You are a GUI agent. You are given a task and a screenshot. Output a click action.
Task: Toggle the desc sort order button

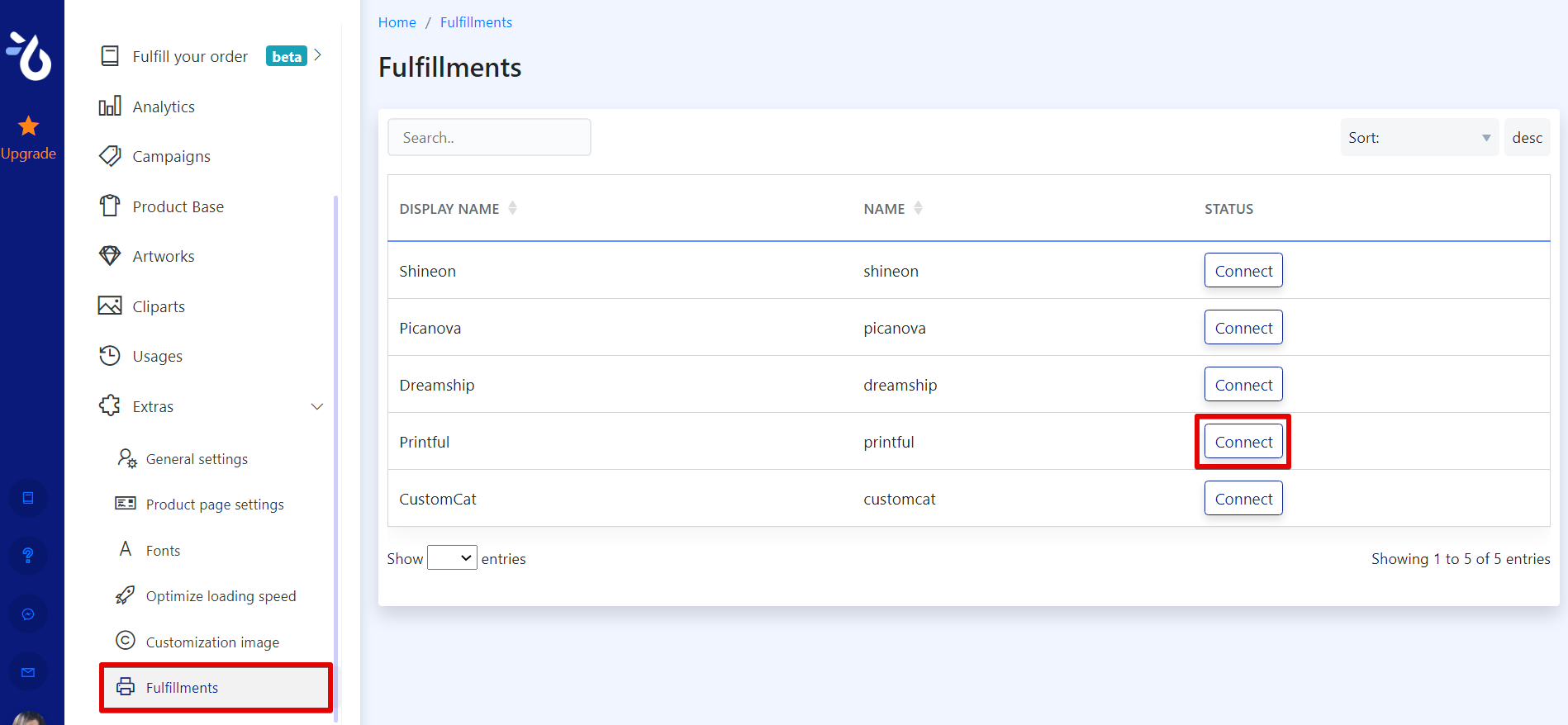pyautogui.click(x=1527, y=138)
